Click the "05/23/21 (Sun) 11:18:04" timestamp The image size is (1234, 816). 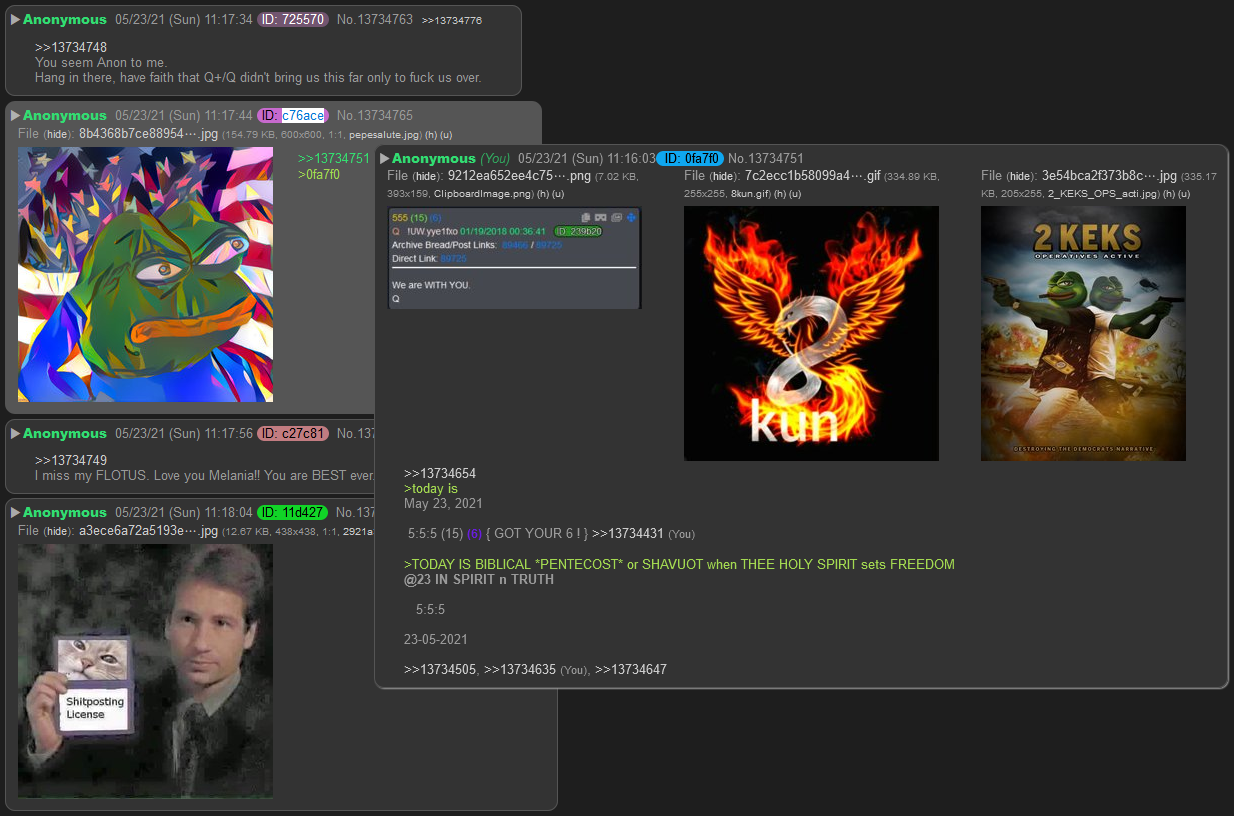[184, 513]
